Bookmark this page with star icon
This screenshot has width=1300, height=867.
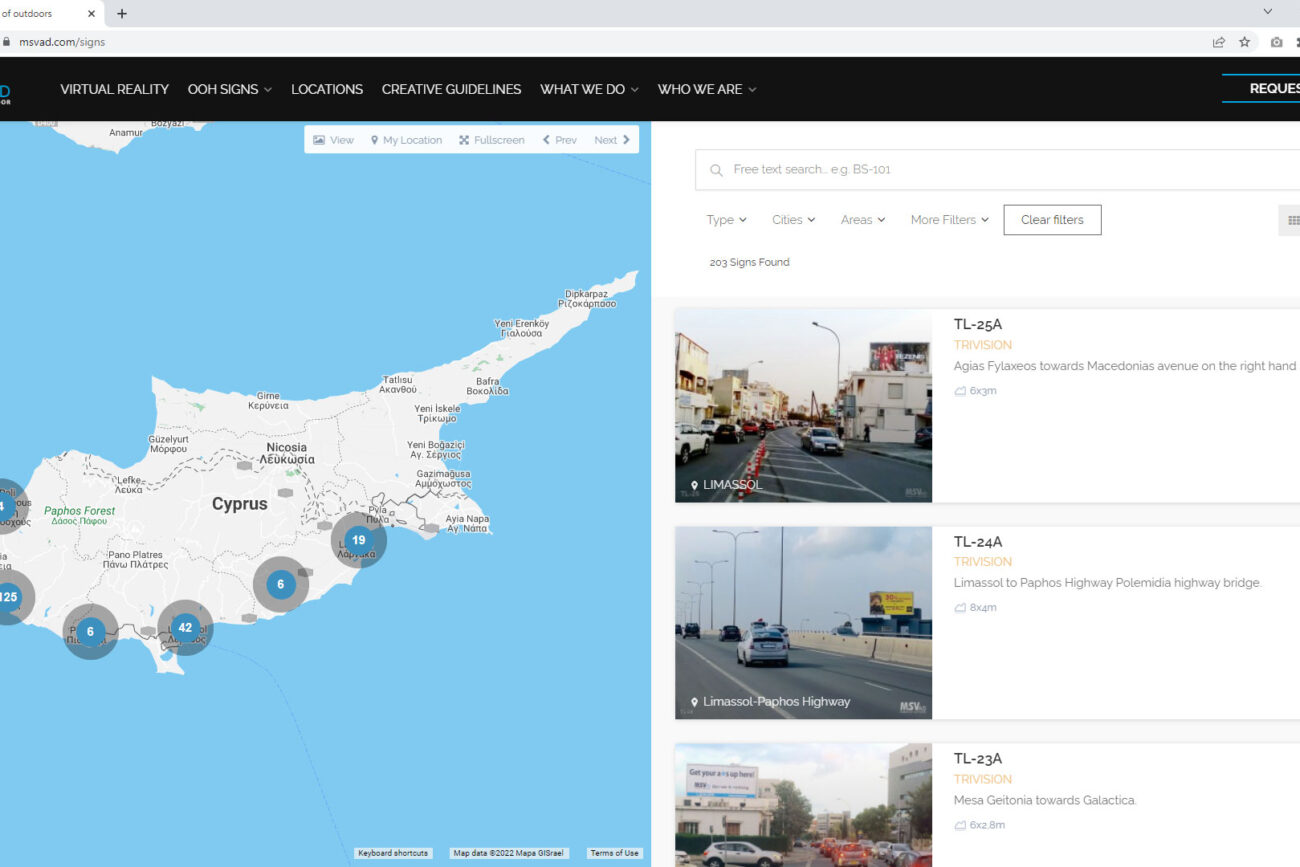point(1244,42)
